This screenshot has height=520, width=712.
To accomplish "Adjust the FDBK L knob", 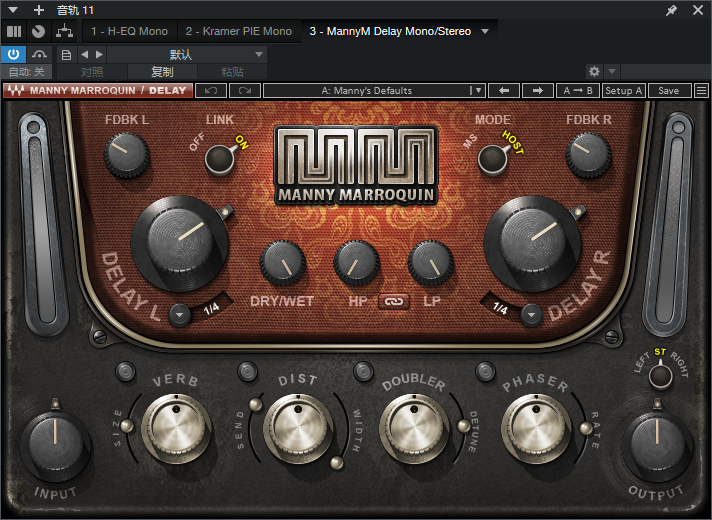I will click(127, 154).
